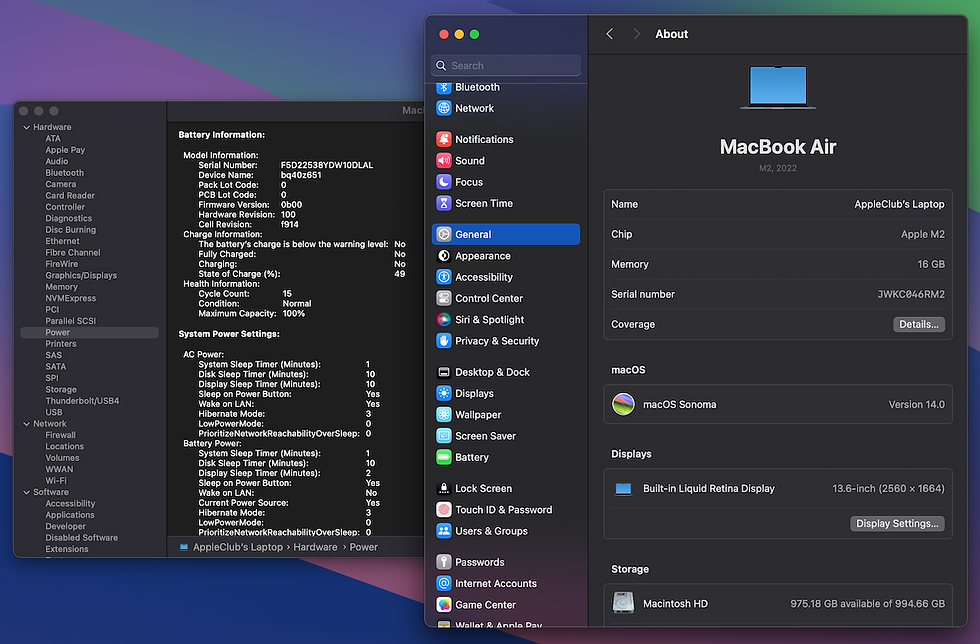Screen dimensions: 980x644
Task: Click the MacBook Air laptop image
Action: [x=778, y=88]
